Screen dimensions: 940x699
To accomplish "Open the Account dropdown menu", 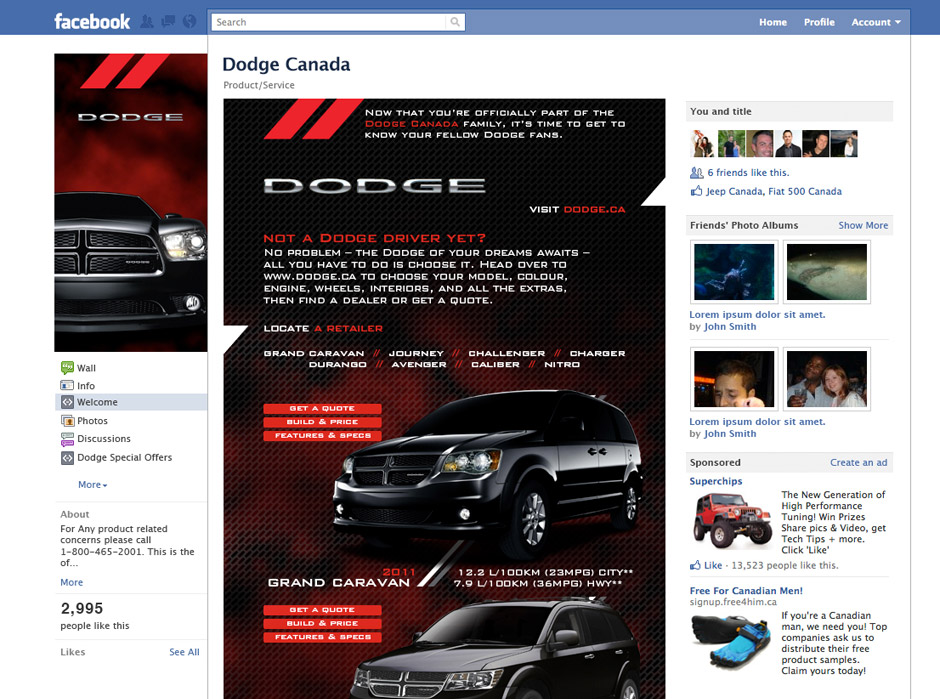I will point(876,22).
